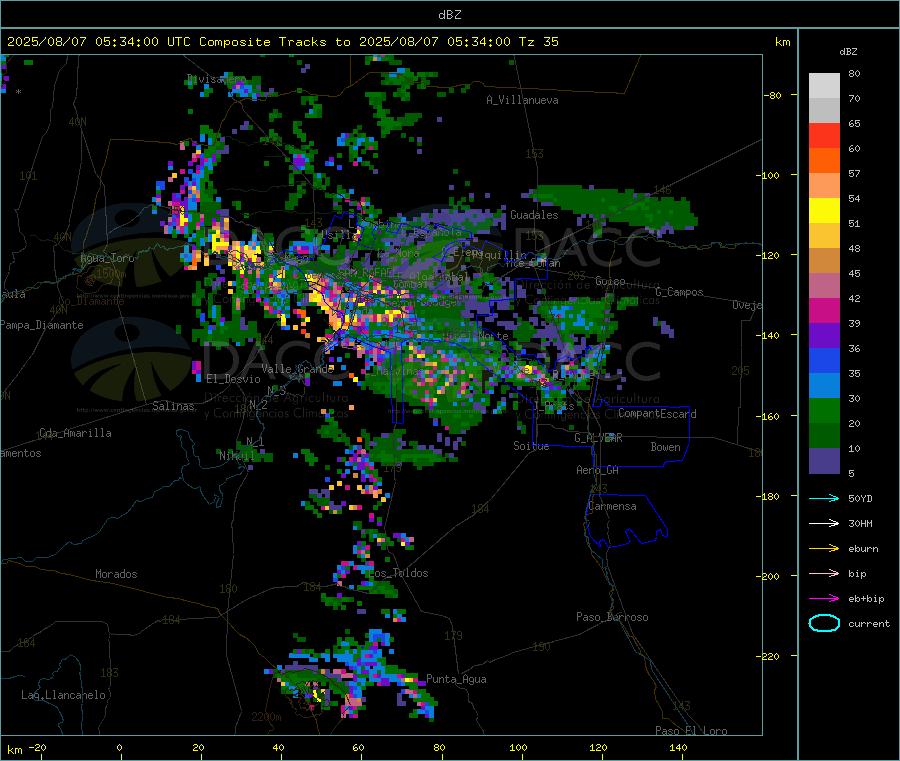Pick the bright green 20-30 dBZ band

(x=824, y=410)
